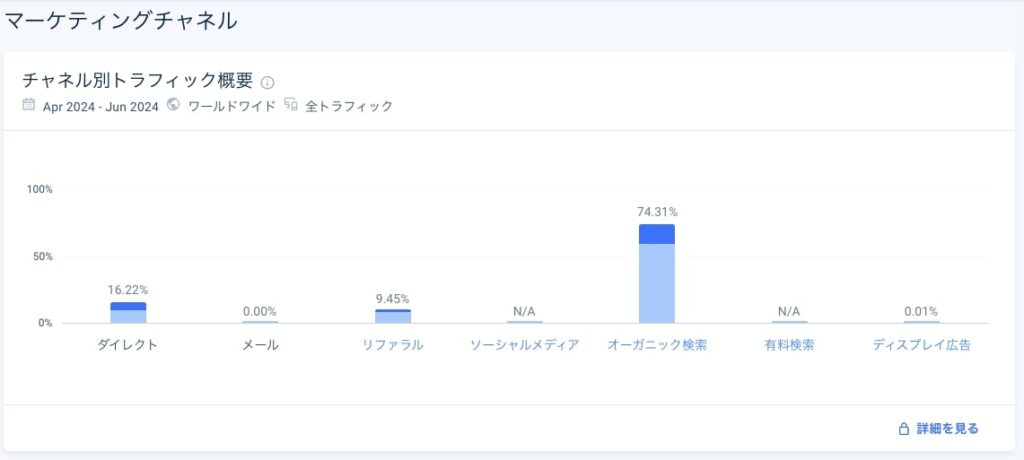Click the ダイレクト bar in the chart
The image size is (1024, 460).
pyautogui.click(x=128, y=313)
